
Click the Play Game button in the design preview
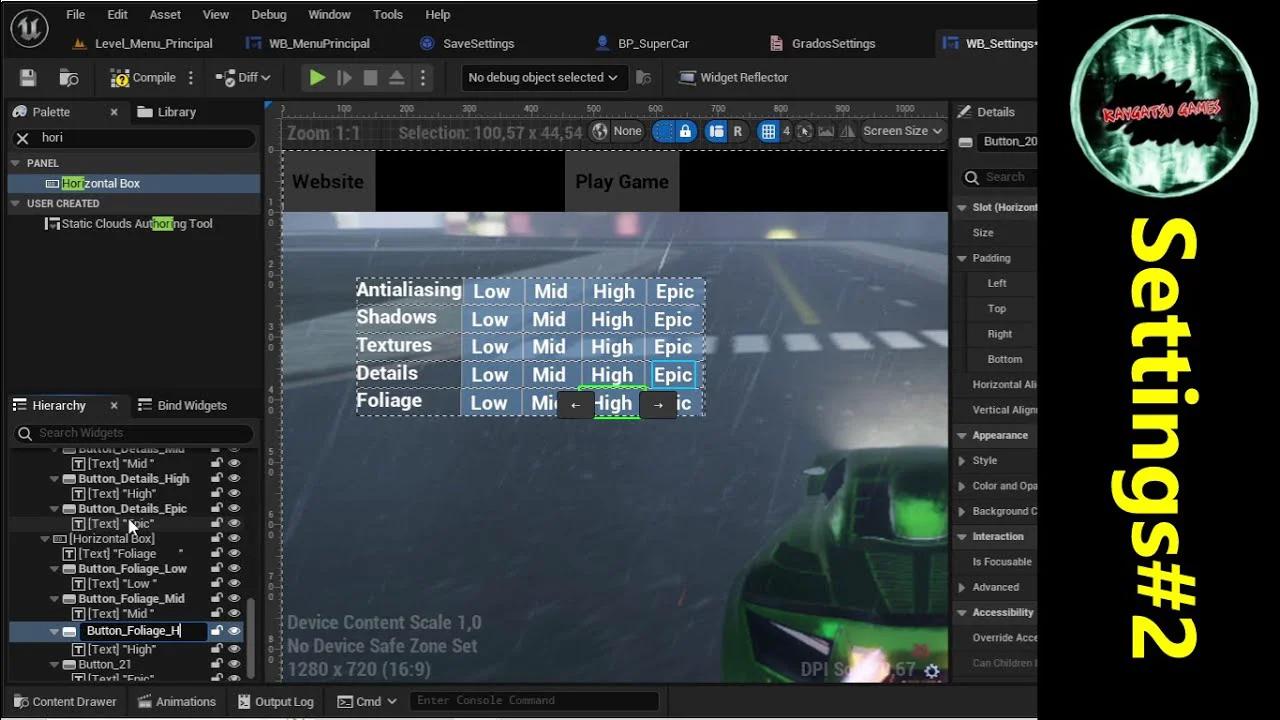pos(621,181)
